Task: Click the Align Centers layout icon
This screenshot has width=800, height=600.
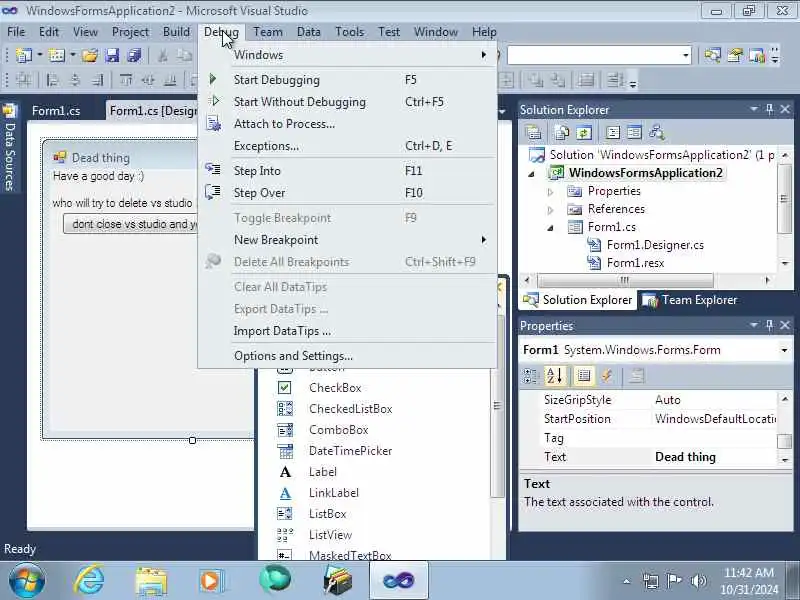Action: [x=75, y=80]
